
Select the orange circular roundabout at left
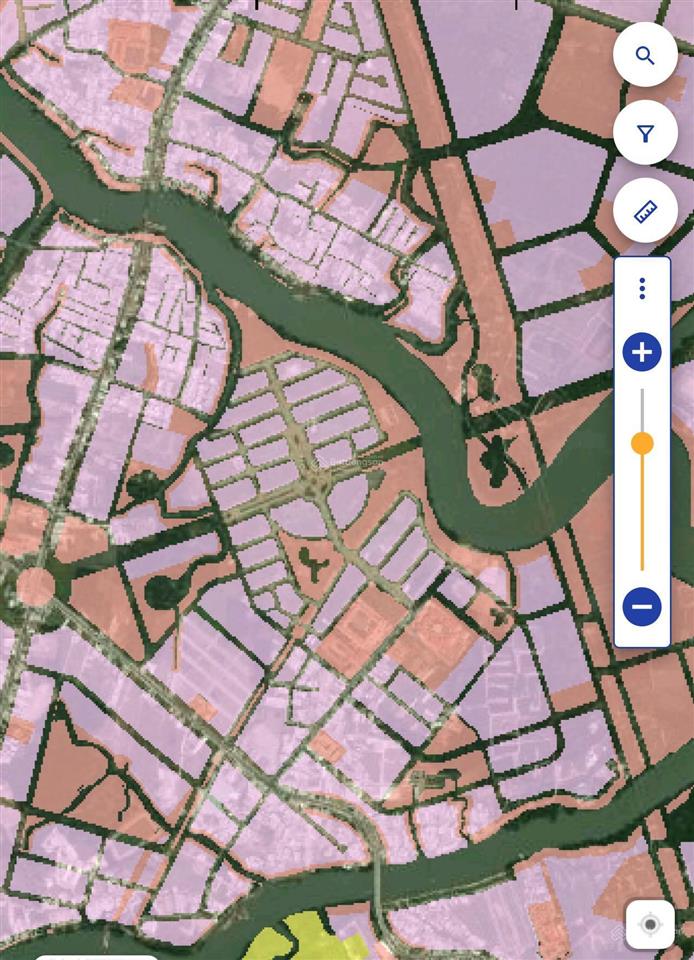(x=35, y=587)
